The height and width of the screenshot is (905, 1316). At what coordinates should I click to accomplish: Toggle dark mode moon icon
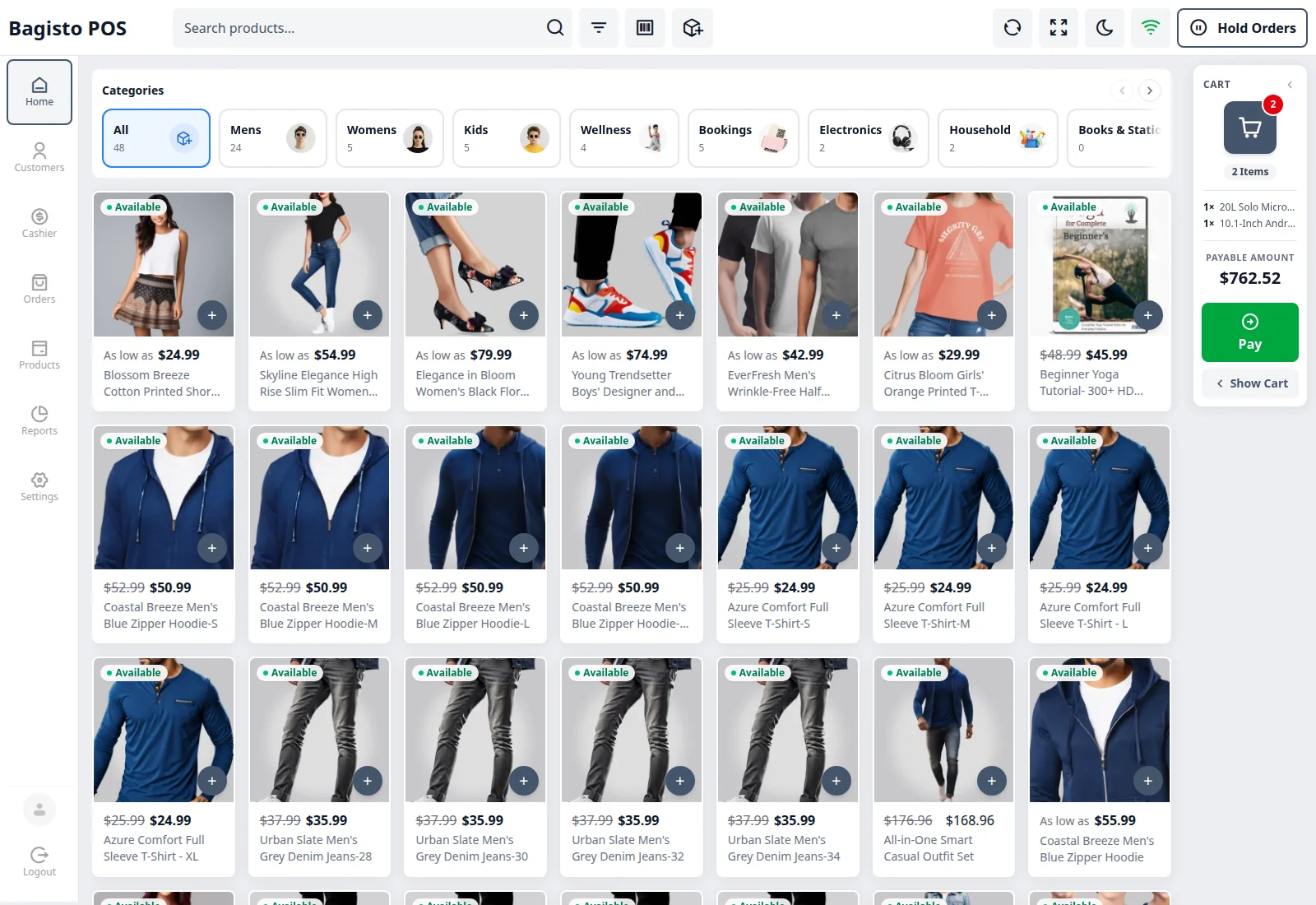point(1105,28)
